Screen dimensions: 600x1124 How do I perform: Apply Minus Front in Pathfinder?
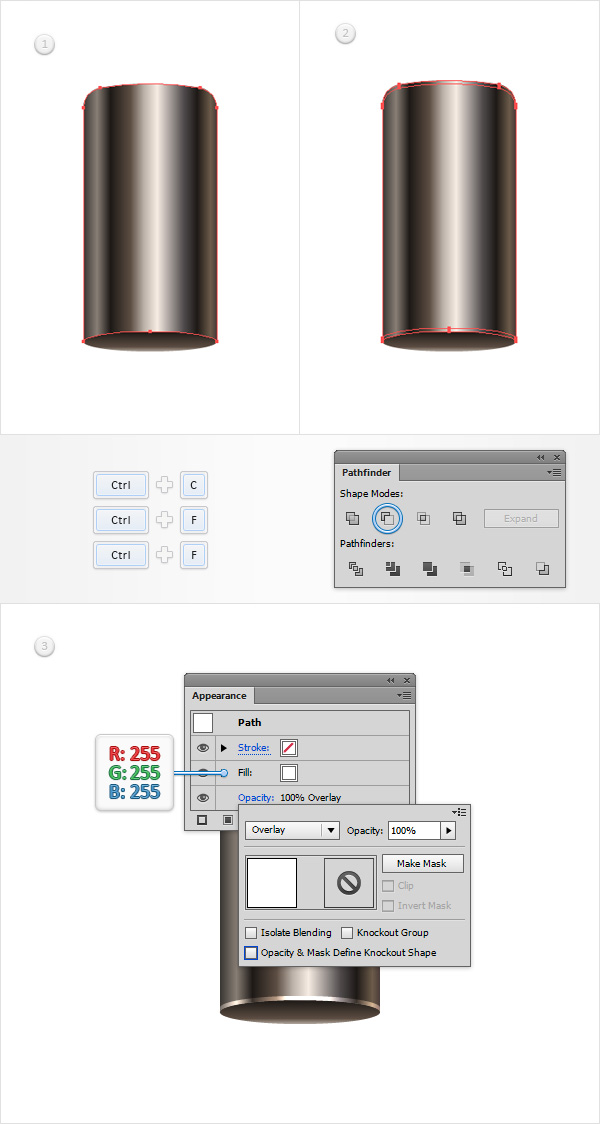click(x=388, y=518)
